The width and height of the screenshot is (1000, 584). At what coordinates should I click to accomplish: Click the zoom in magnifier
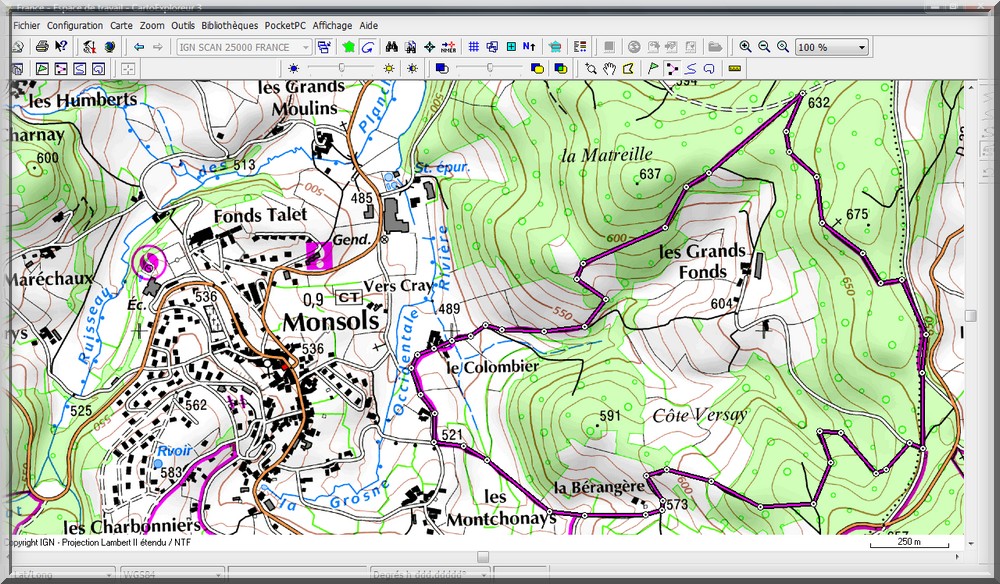pos(745,47)
